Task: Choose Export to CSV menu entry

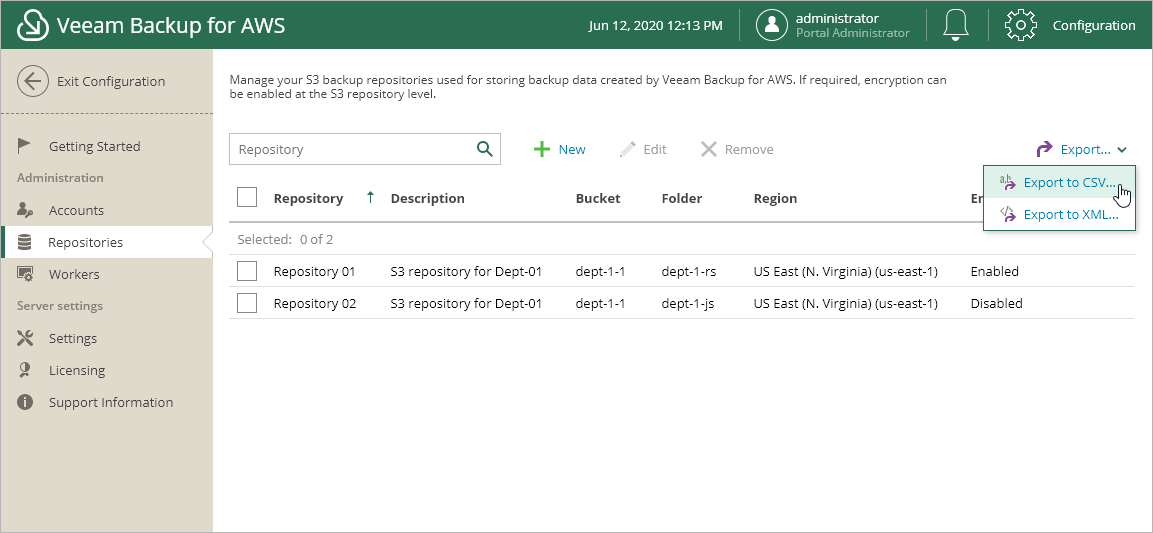Action: tap(1059, 182)
